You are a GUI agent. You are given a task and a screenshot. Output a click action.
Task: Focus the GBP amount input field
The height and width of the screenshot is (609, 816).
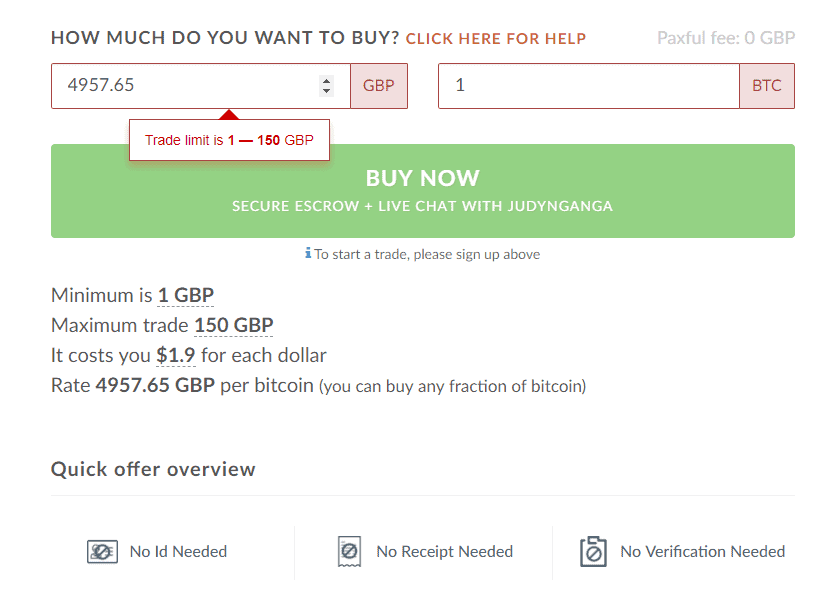pos(201,86)
